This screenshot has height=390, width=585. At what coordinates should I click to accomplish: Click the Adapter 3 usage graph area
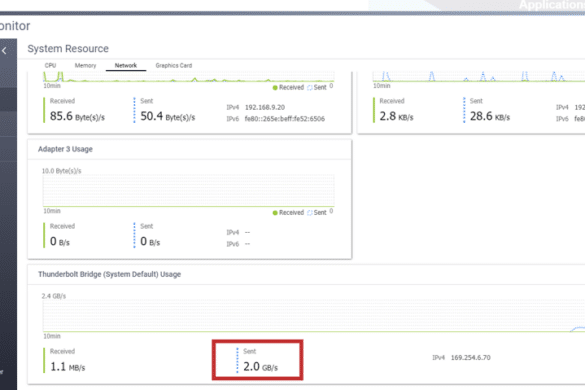tap(188, 191)
